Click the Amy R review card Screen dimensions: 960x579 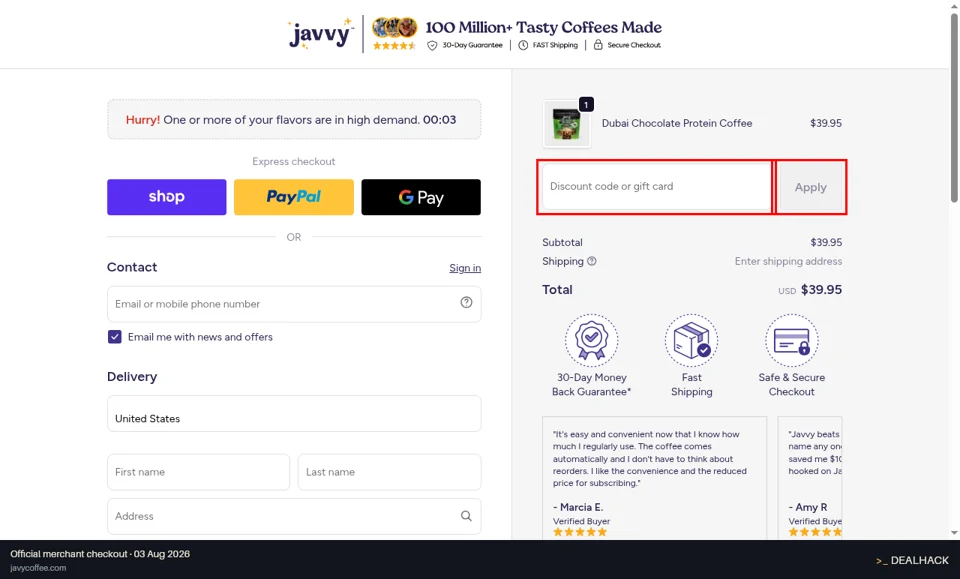tap(810, 478)
